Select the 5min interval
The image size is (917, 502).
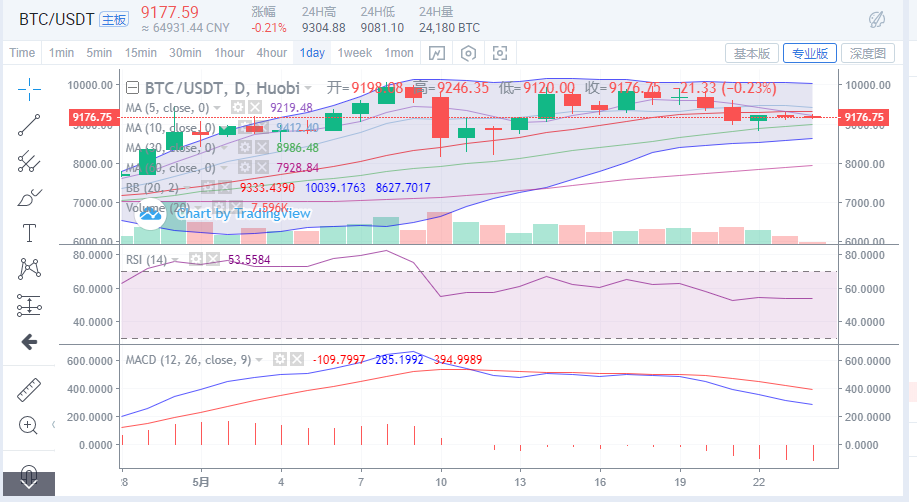click(99, 53)
